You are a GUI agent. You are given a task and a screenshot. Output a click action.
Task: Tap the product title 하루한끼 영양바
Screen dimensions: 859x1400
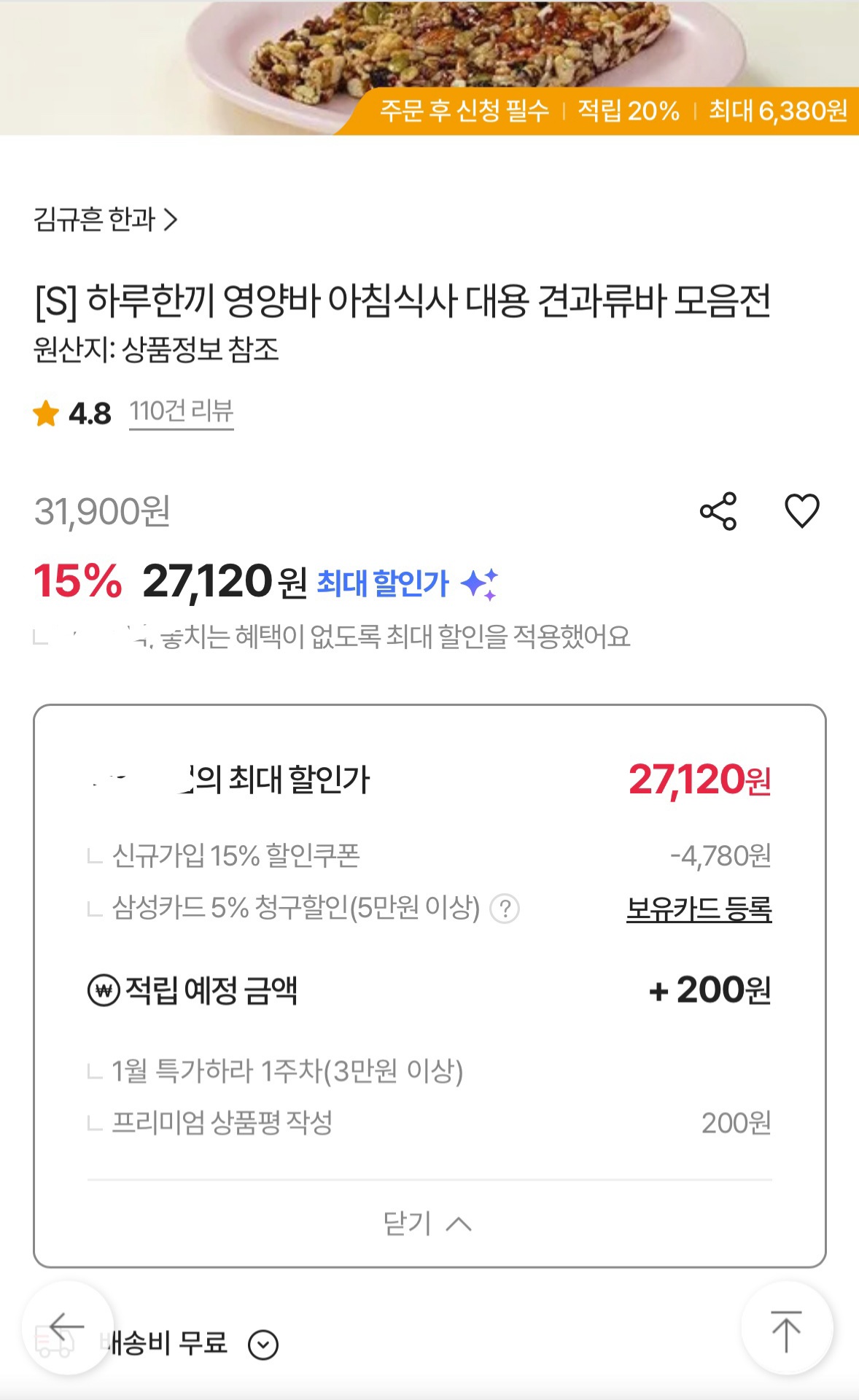(x=403, y=300)
